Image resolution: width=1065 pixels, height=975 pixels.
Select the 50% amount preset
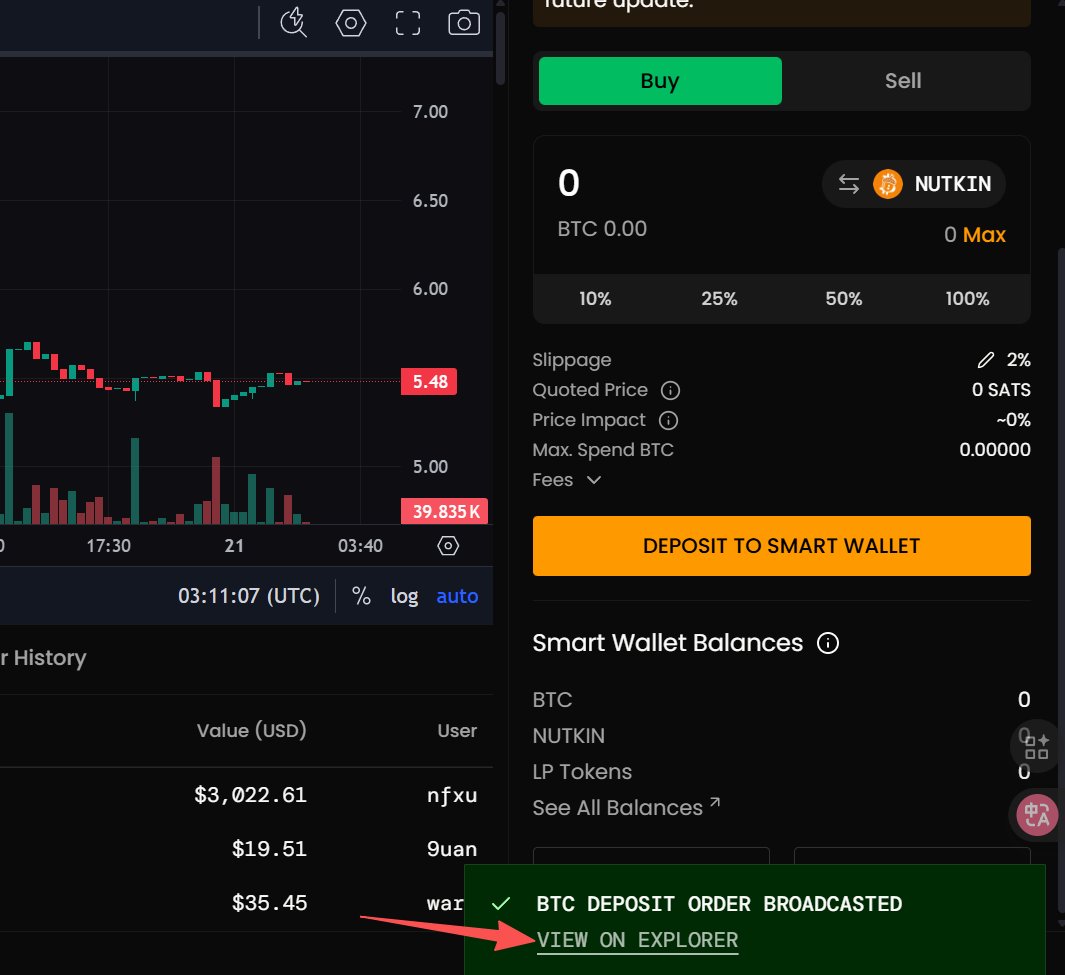coord(844,299)
